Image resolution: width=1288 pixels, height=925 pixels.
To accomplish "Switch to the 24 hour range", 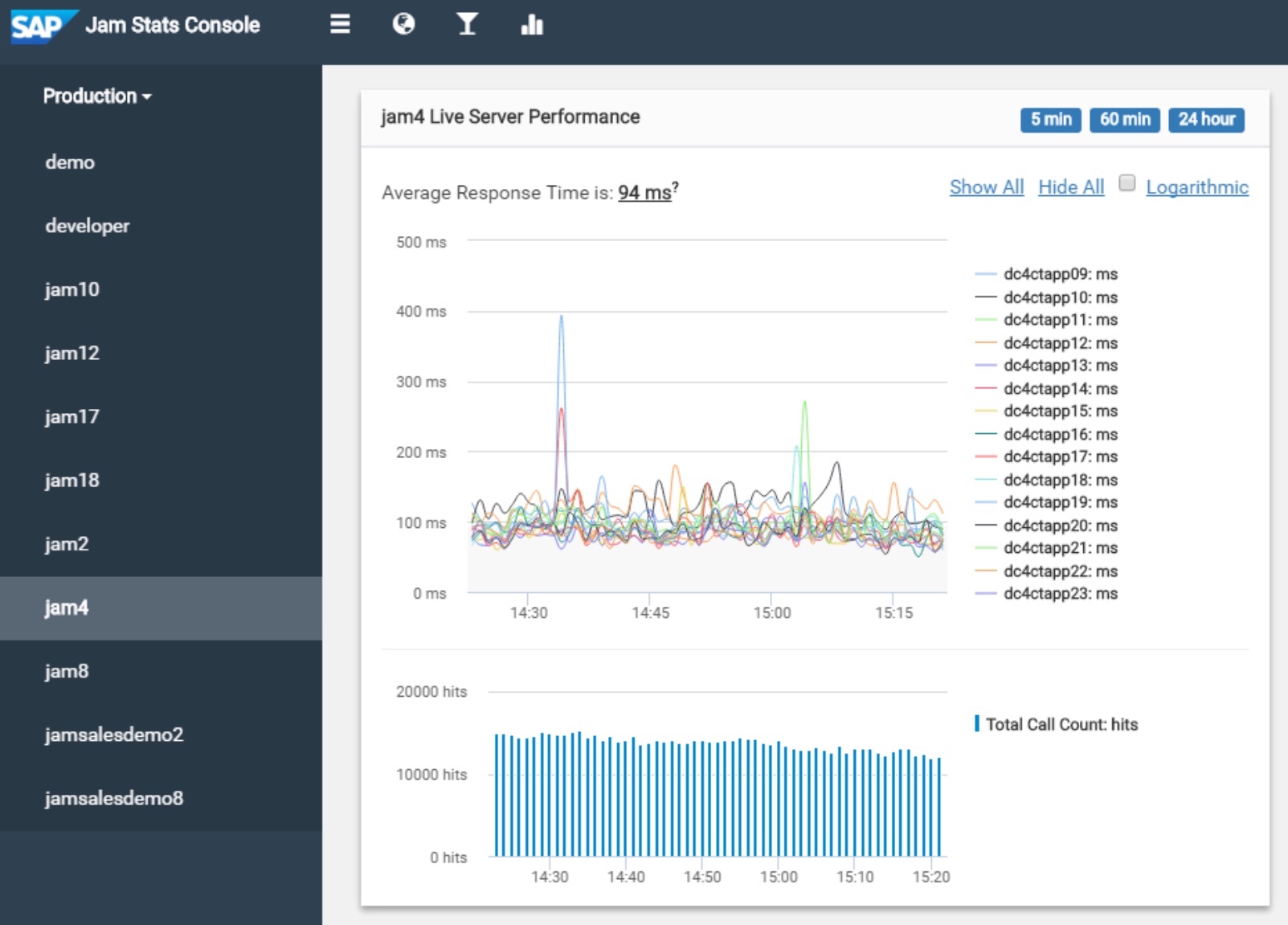I will click(x=1205, y=120).
